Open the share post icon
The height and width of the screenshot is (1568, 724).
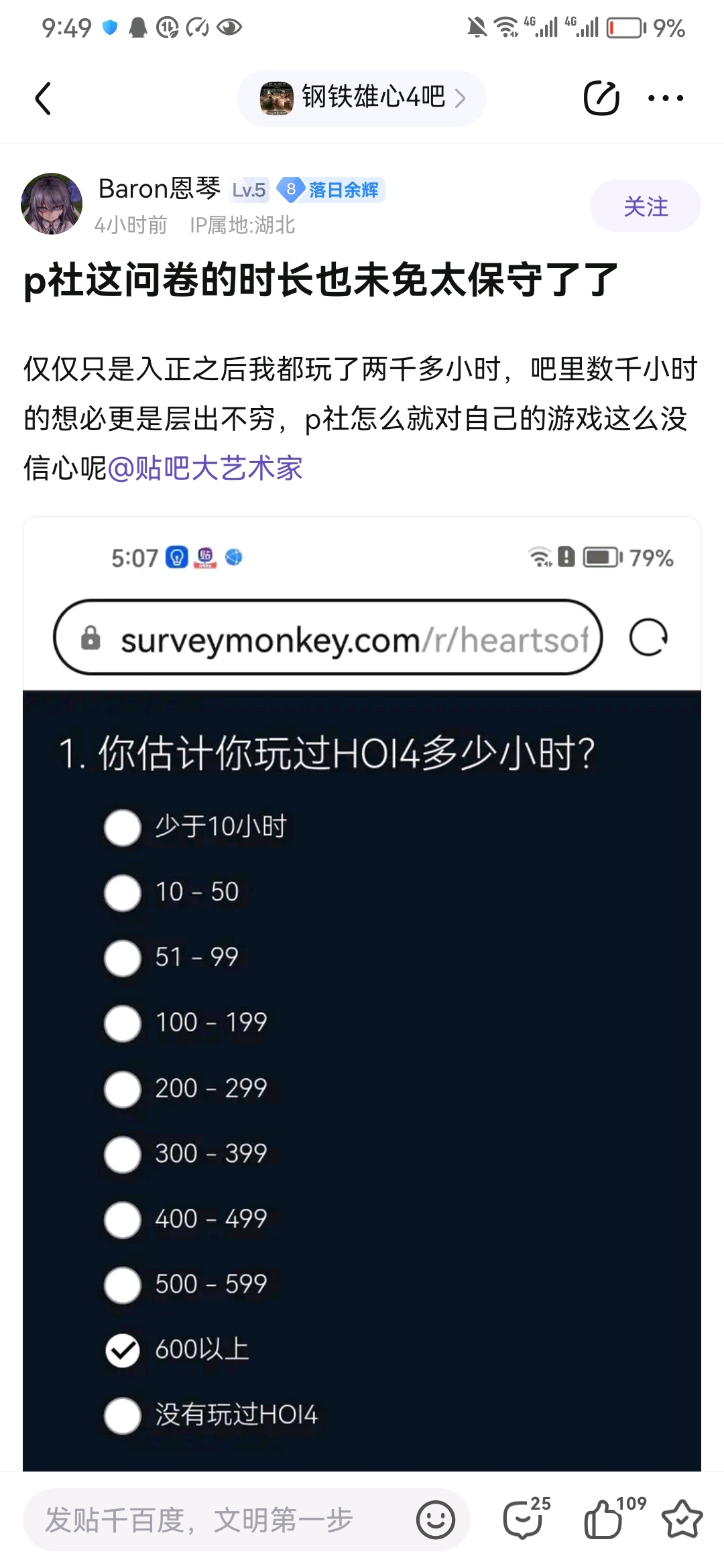click(x=601, y=98)
